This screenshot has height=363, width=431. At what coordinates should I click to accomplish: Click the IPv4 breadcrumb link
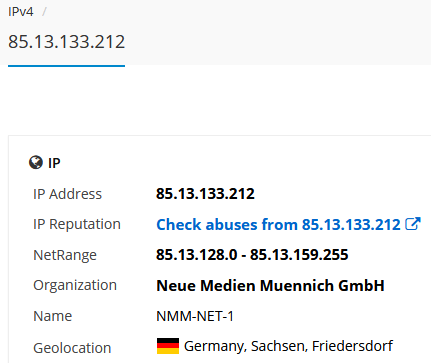(x=21, y=12)
